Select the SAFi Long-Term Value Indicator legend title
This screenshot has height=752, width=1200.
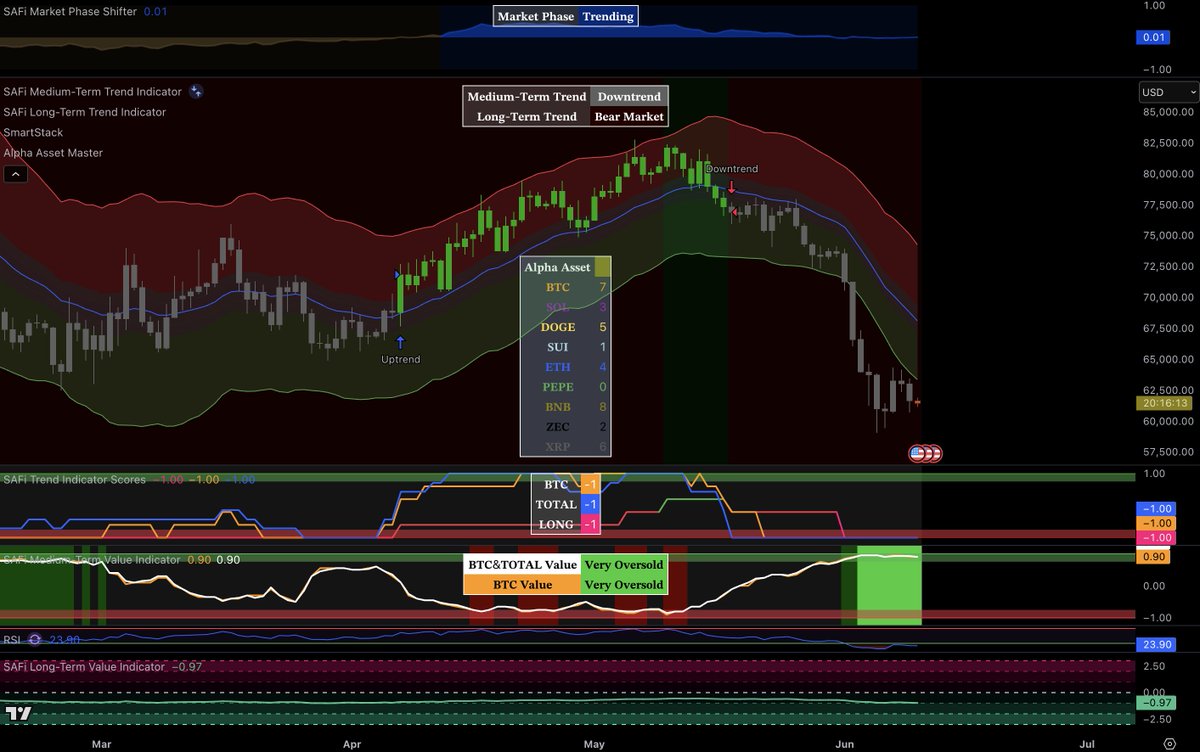click(84, 666)
